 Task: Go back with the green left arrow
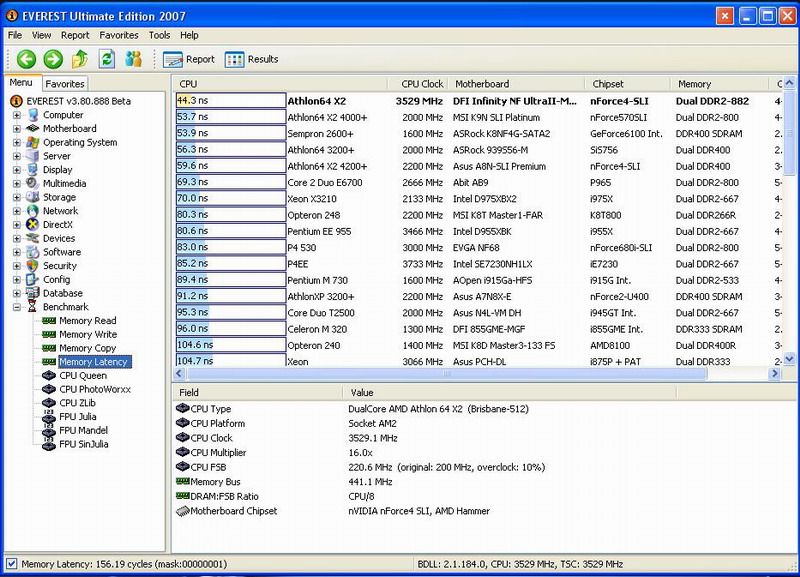[x=27, y=59]
